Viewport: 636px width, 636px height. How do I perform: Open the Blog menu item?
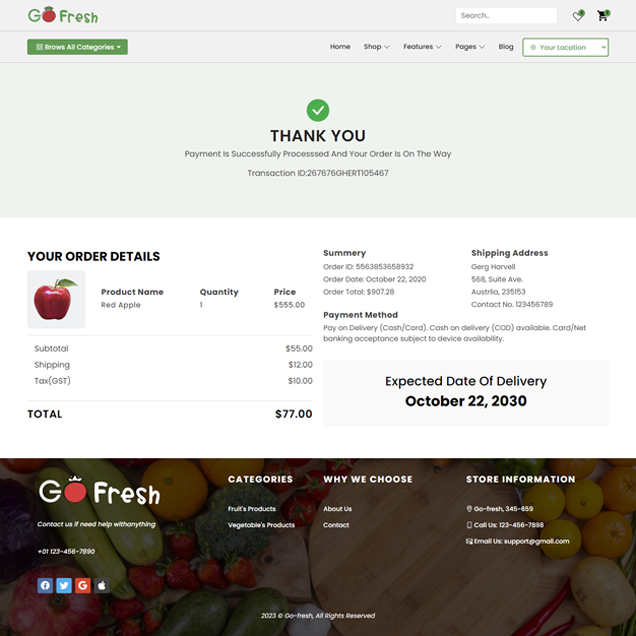click(x=506, y=47)
